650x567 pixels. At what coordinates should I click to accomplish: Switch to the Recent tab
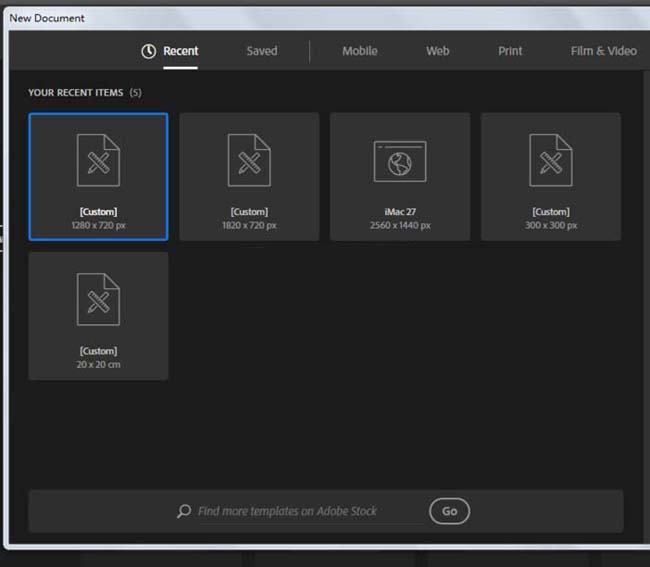point(181,51)
